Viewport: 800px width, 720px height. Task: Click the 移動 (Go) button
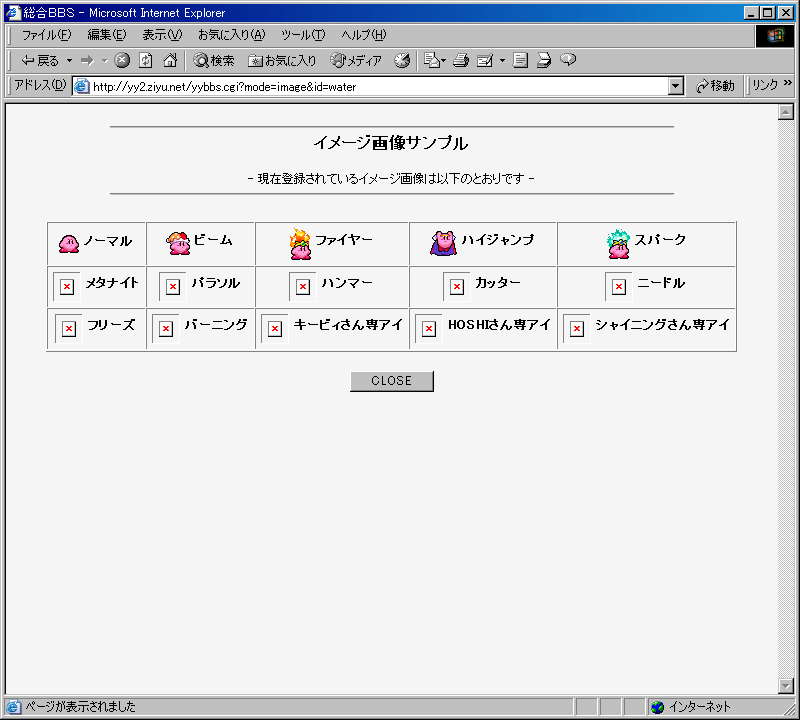point(715,86)
